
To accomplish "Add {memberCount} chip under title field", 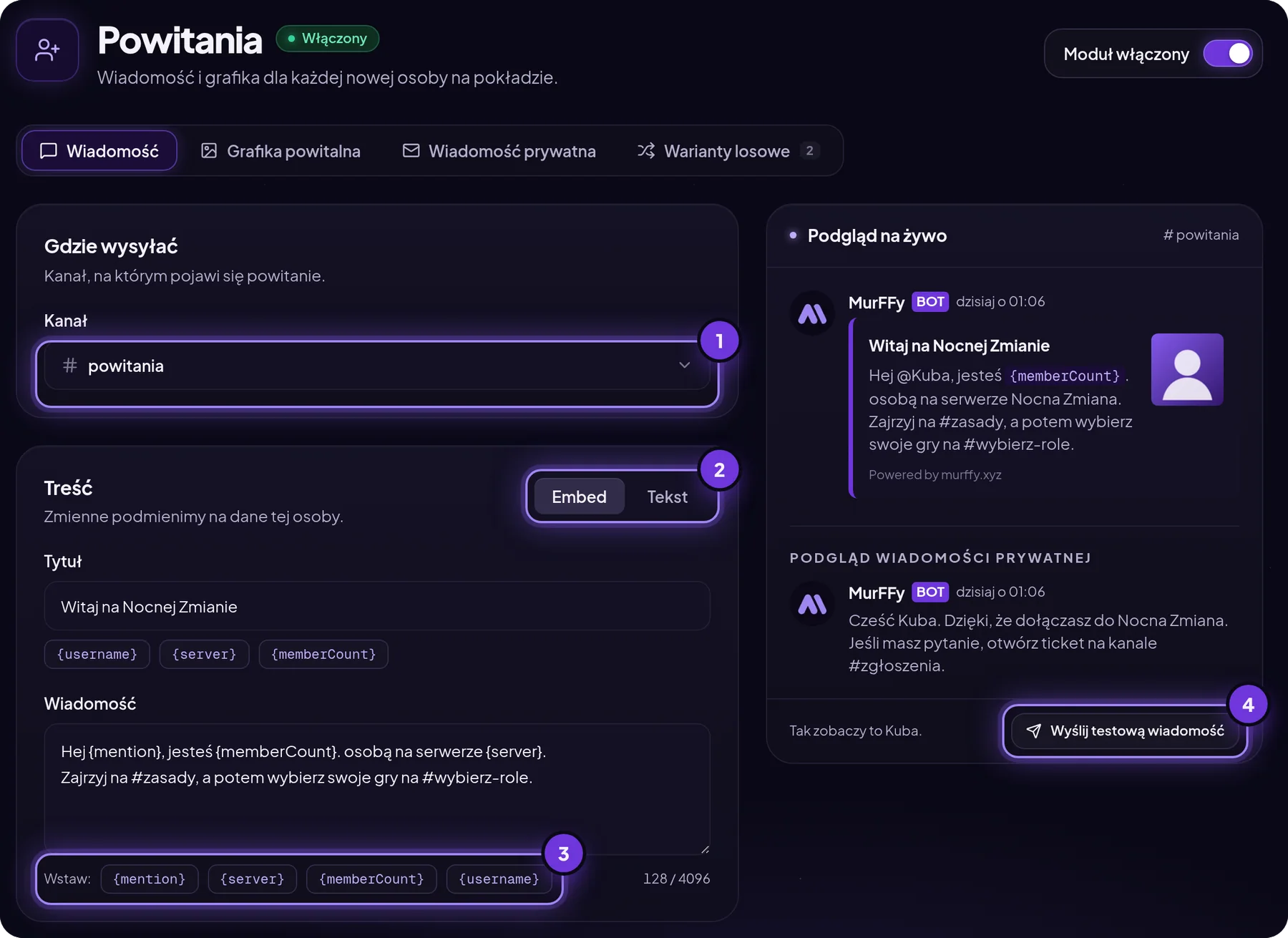I will coord(323,654).
